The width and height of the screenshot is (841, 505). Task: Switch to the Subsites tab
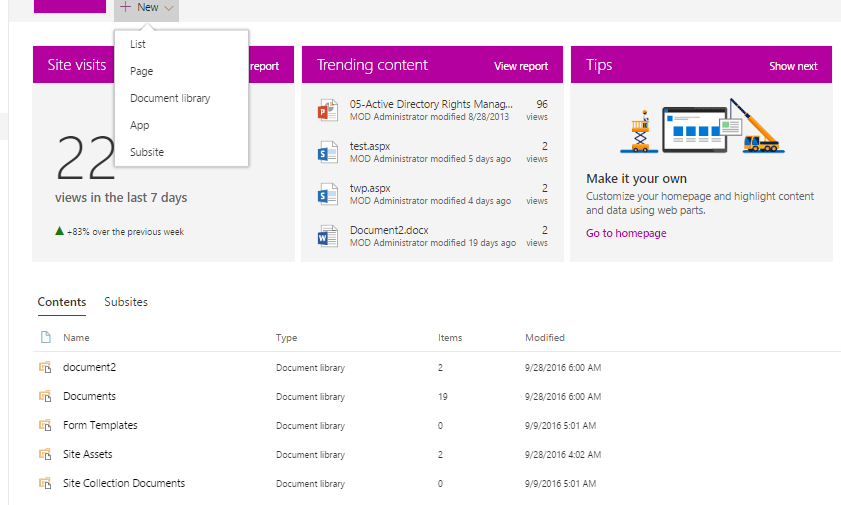click(x=126, y=302)
